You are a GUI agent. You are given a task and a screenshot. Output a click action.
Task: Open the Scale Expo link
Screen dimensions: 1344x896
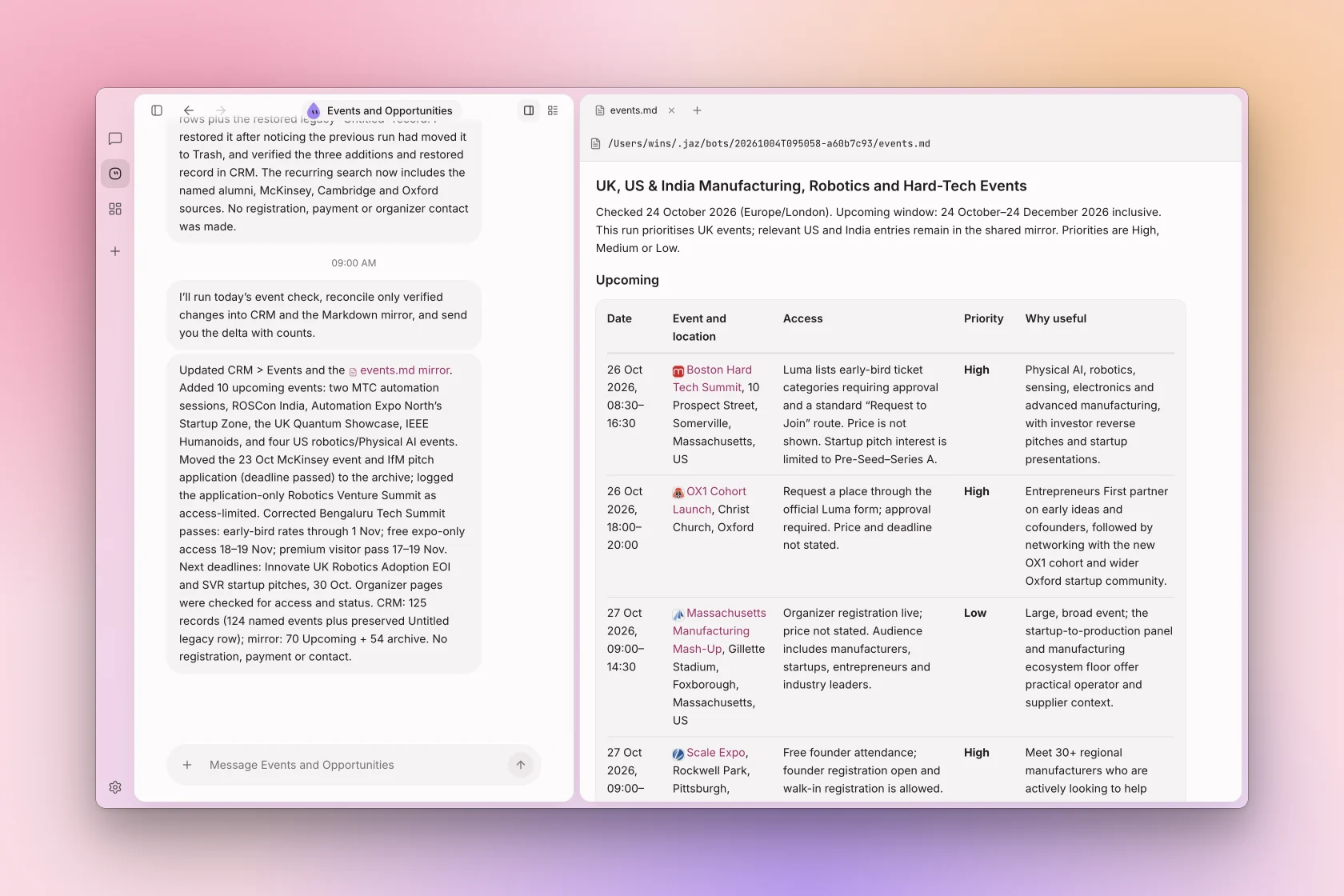716,753
